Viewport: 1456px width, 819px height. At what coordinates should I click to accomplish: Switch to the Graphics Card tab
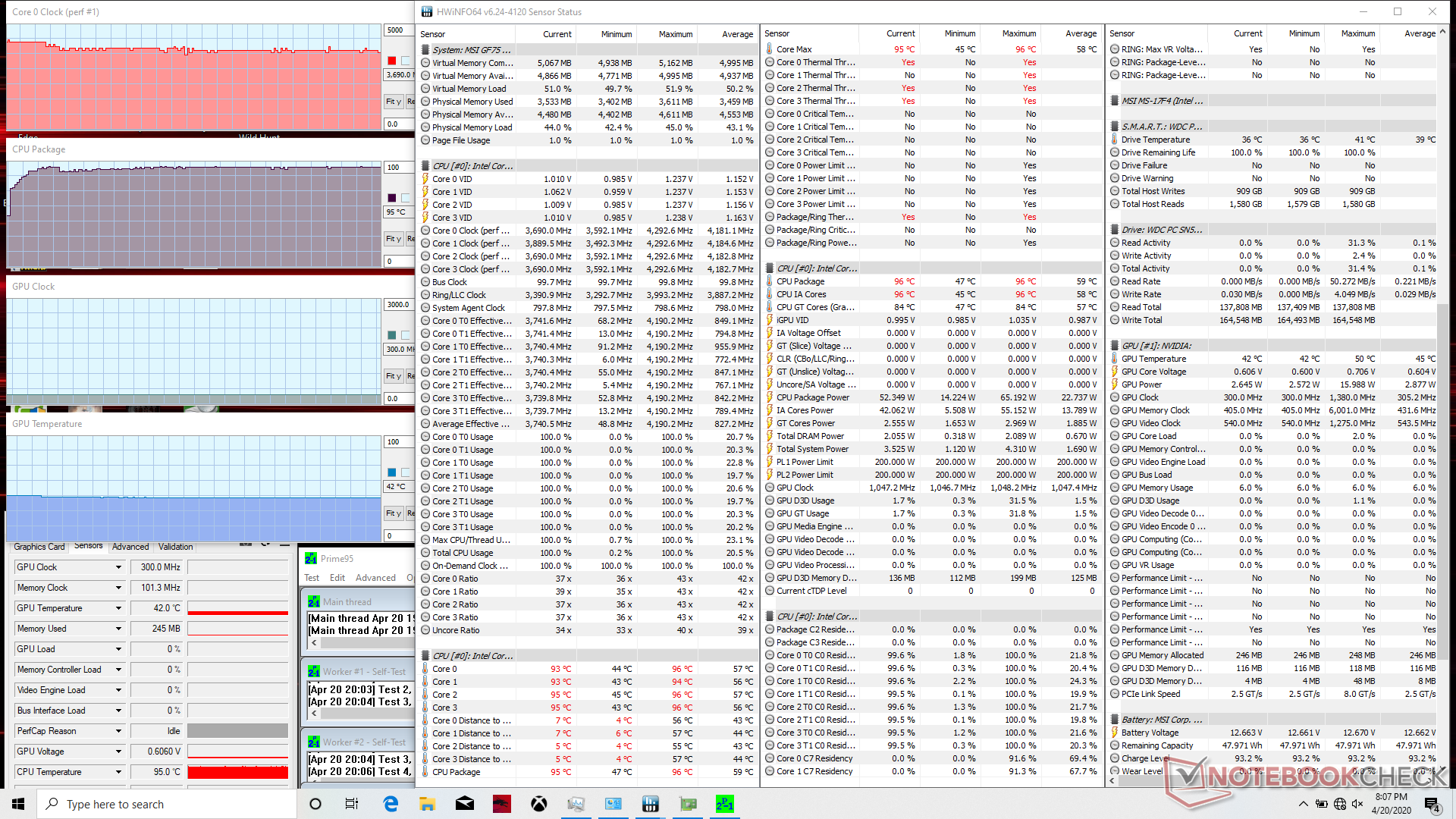pos(39,547)
